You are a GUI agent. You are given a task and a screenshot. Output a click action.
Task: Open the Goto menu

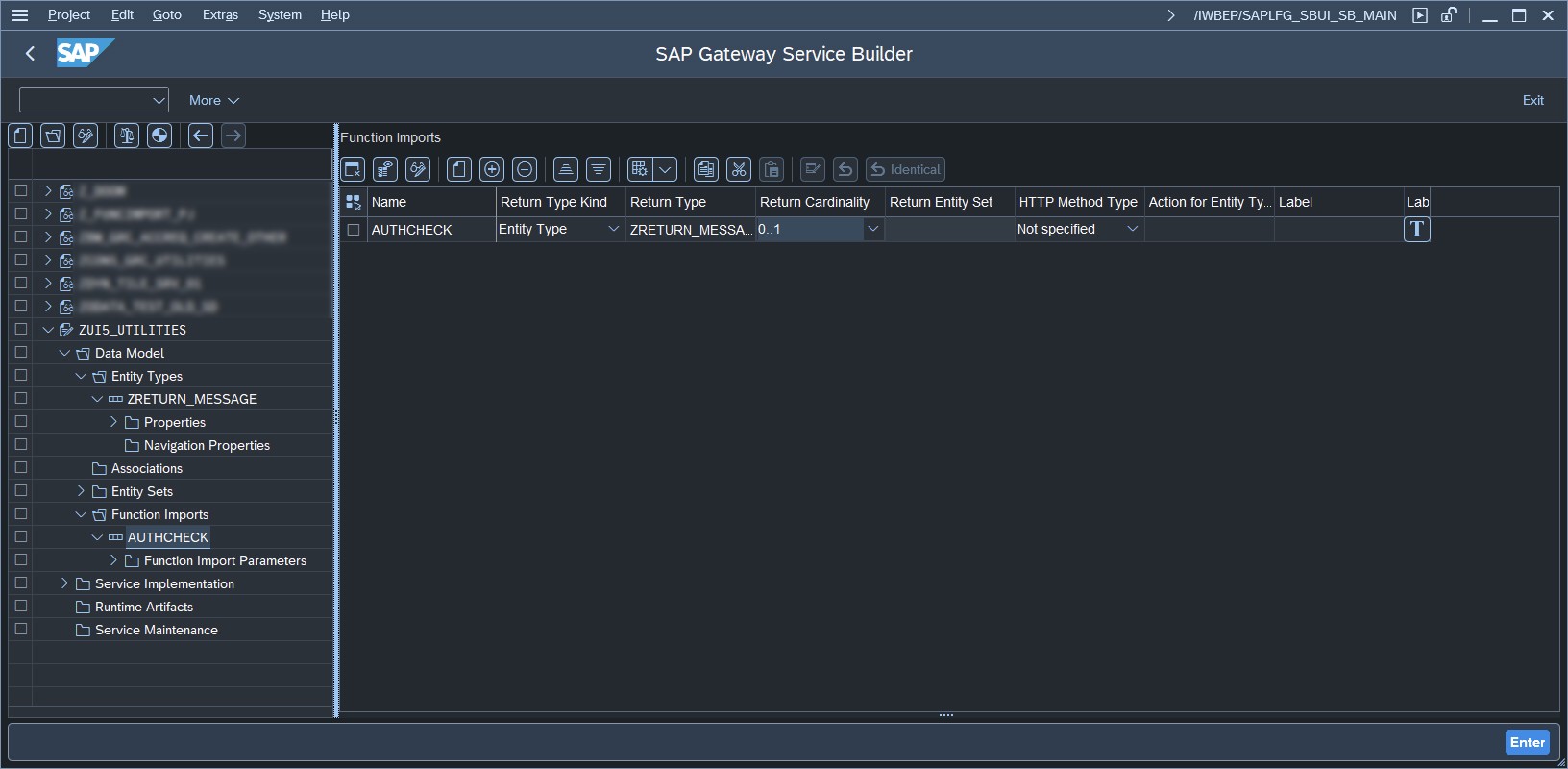point(167,15)
